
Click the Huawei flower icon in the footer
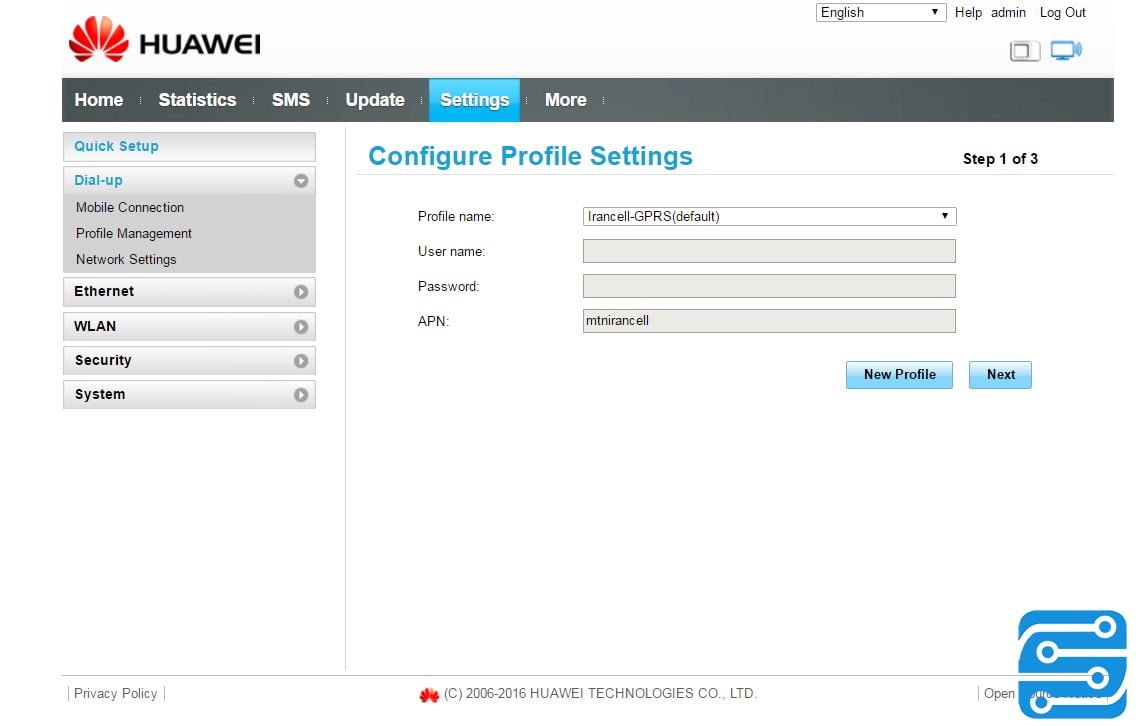pyautogui.click(x=429, y=693)
